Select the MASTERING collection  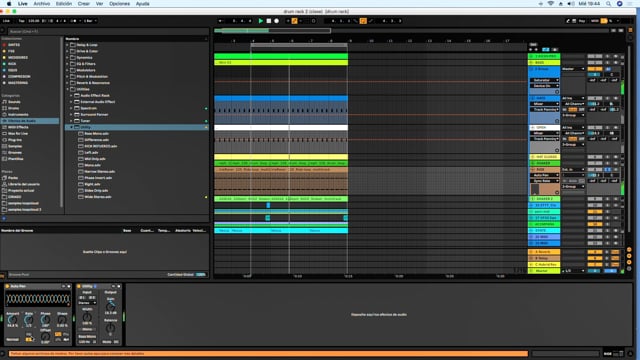coord(18,83)
